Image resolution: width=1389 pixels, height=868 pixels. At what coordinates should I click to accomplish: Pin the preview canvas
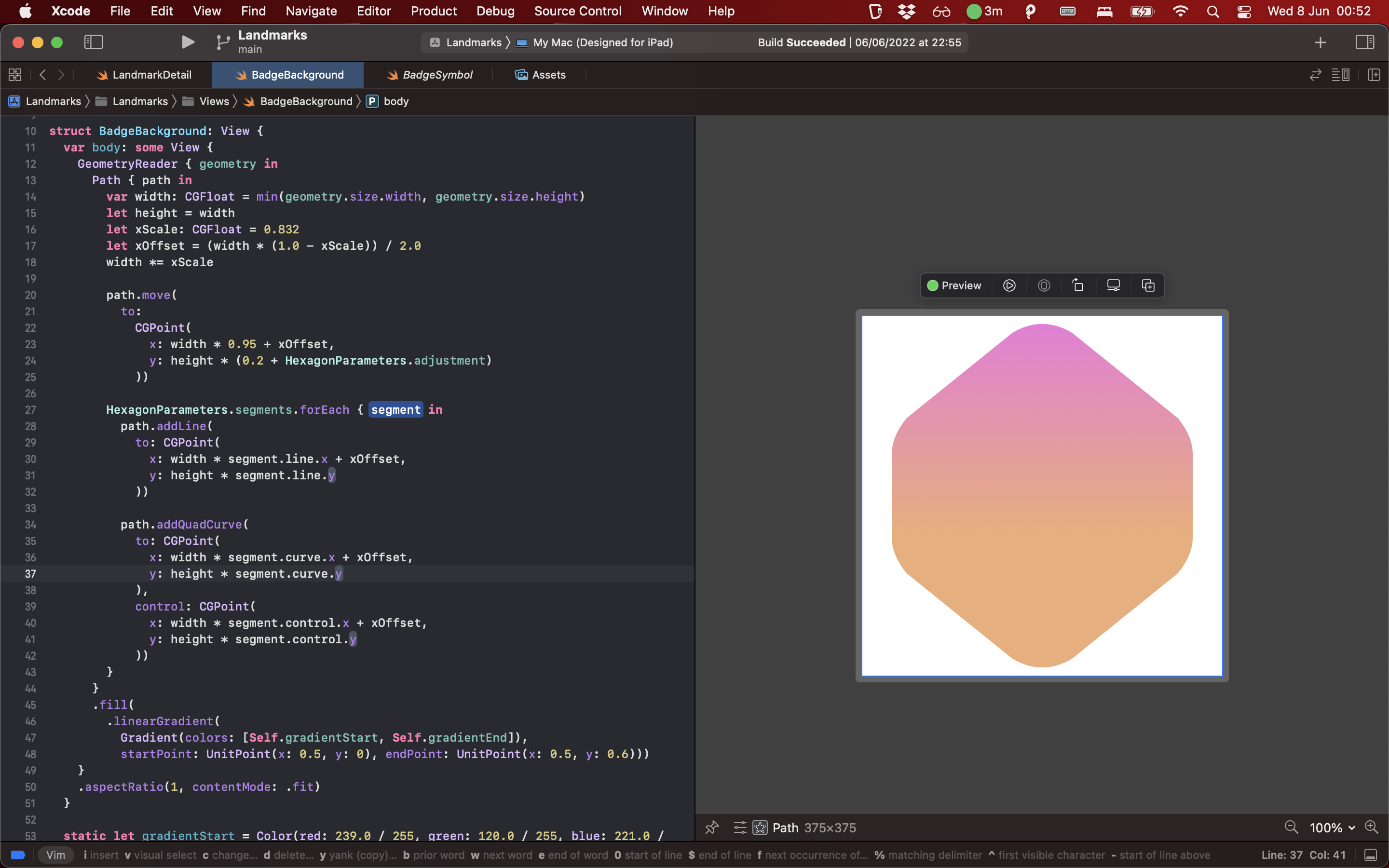tap(712, 827)
